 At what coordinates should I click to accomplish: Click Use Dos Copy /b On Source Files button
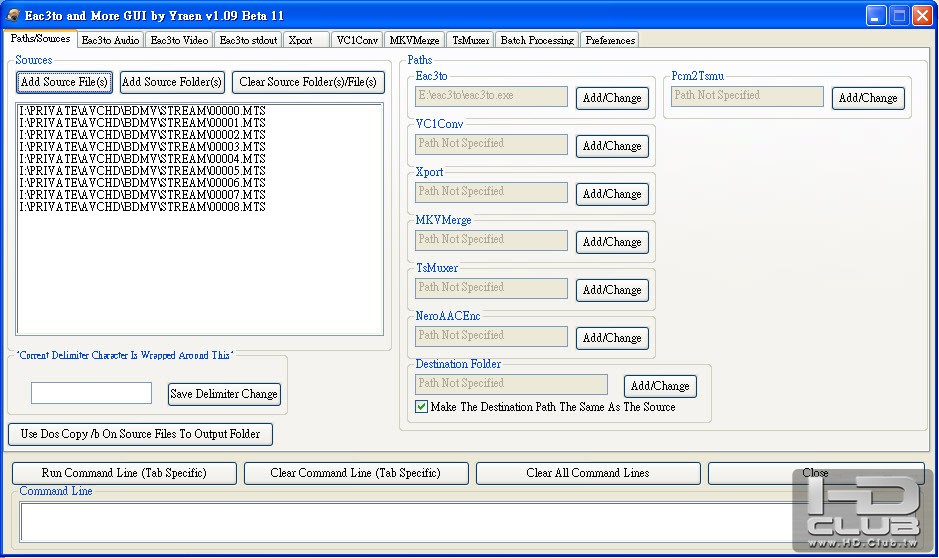point(140,434)
